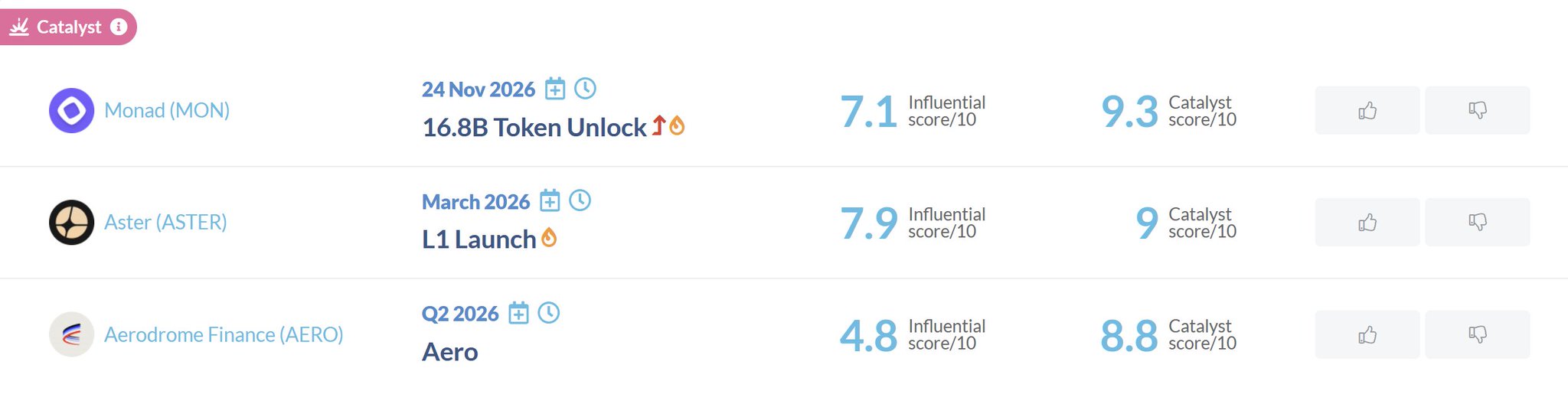Screen dimensions: 1568x394
Task: Open the 16.8B Token Unlock event
Action: click(x=534, y=127)
